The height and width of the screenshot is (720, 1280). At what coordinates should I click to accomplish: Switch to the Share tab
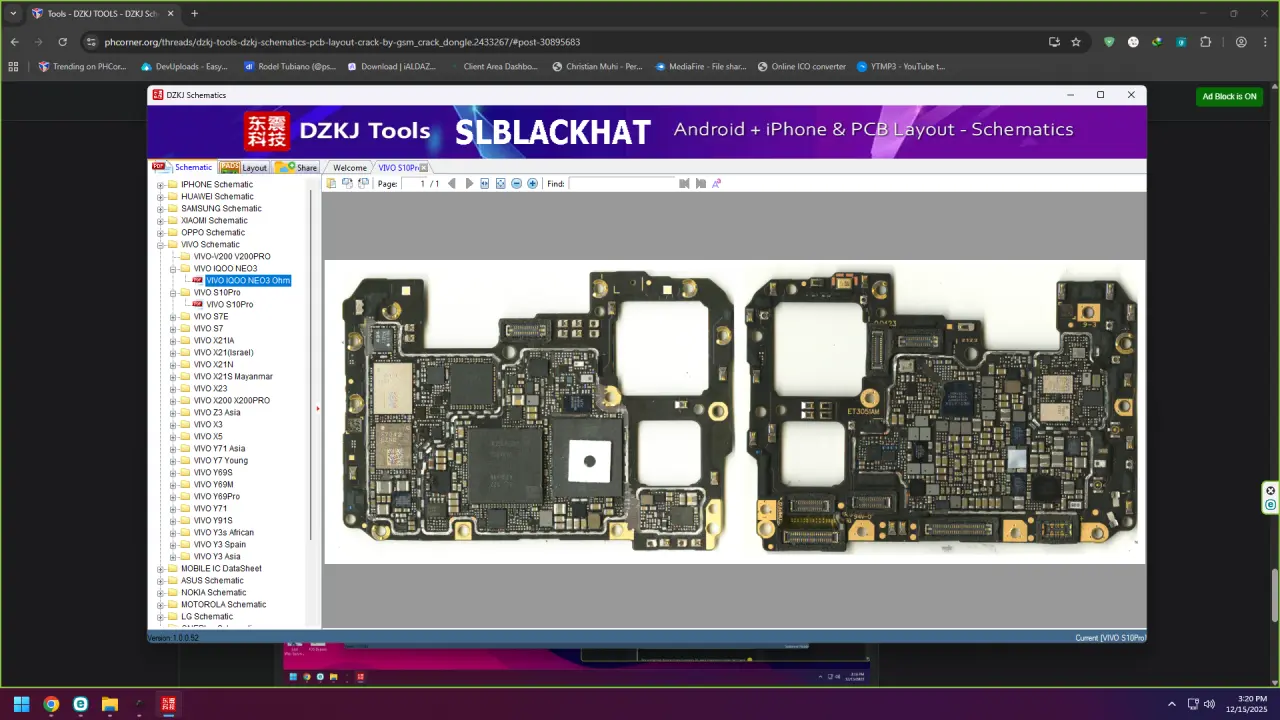[x=297, y=167]
